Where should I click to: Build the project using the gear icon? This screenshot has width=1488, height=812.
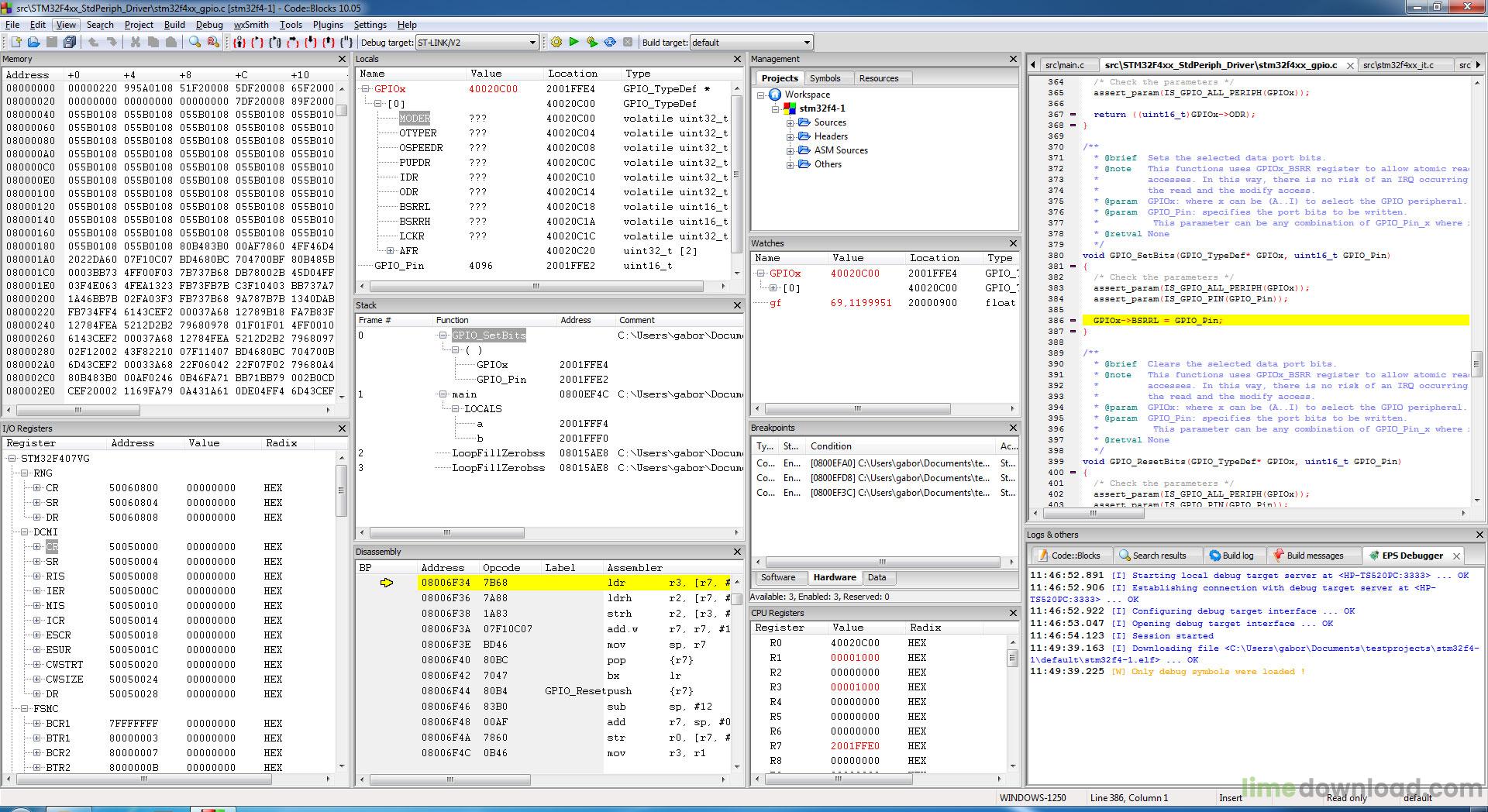[557, 43]
